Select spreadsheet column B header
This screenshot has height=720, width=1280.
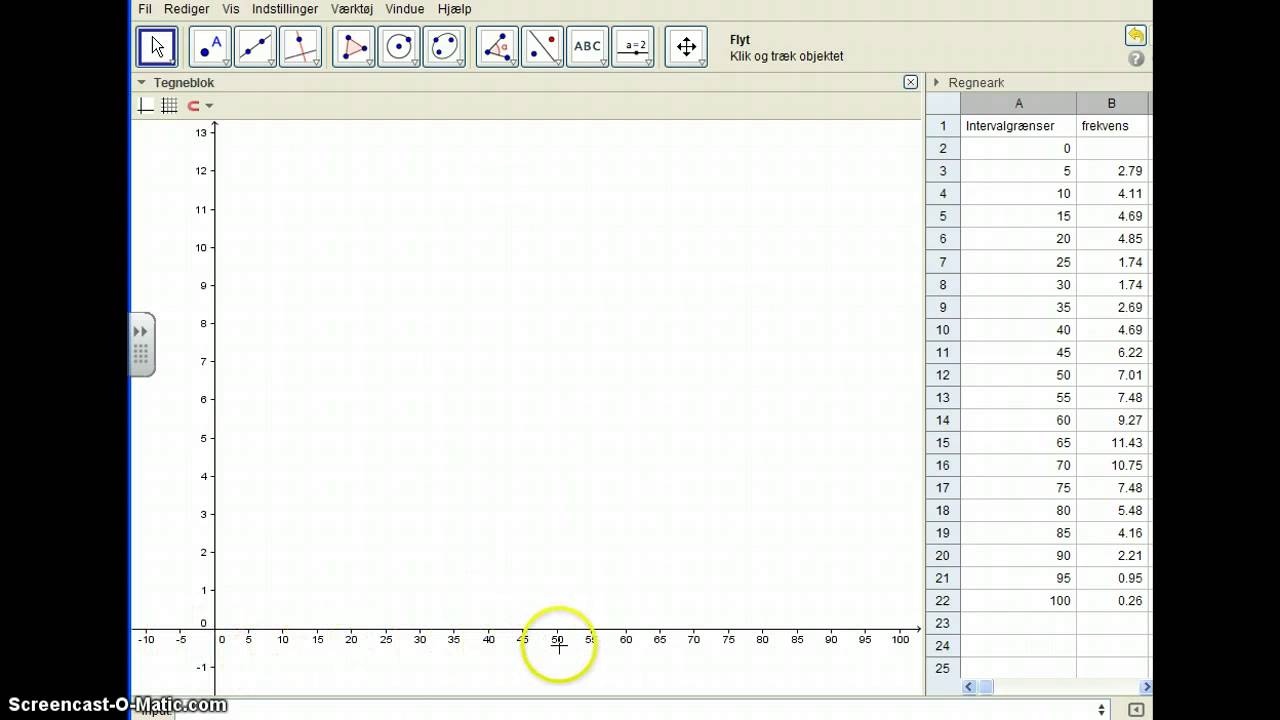(x=1112, y=104)
